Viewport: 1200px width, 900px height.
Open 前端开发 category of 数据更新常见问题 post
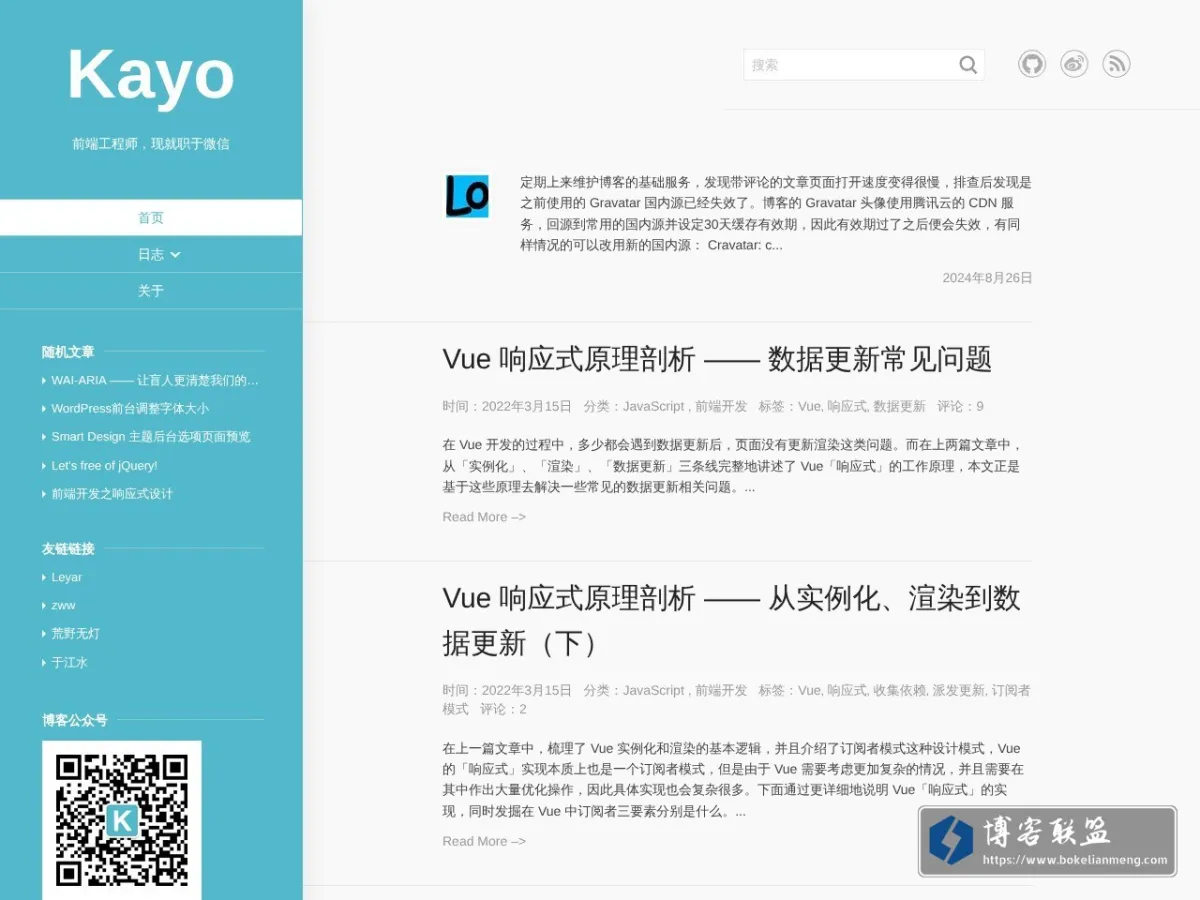click(x=721, y=406)
